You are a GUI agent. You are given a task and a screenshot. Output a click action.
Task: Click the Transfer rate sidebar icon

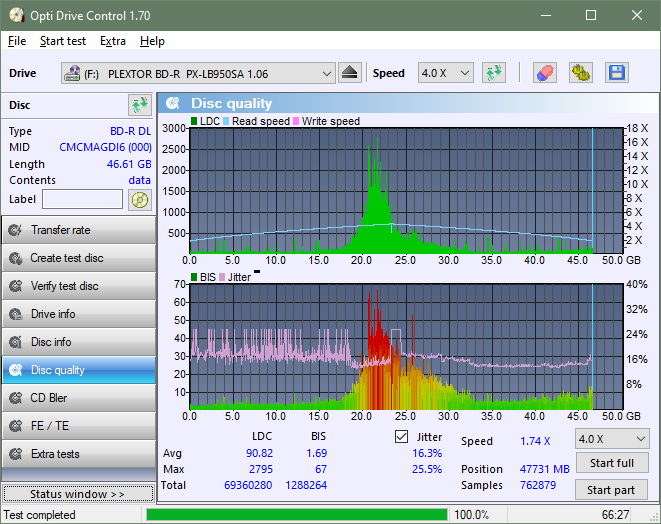point(16,230)
